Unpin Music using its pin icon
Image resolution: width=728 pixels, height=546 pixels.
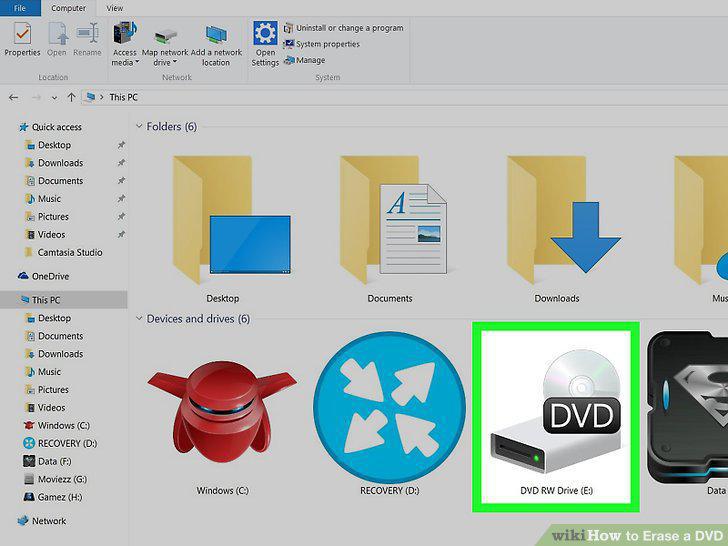[x=121, y=199]
